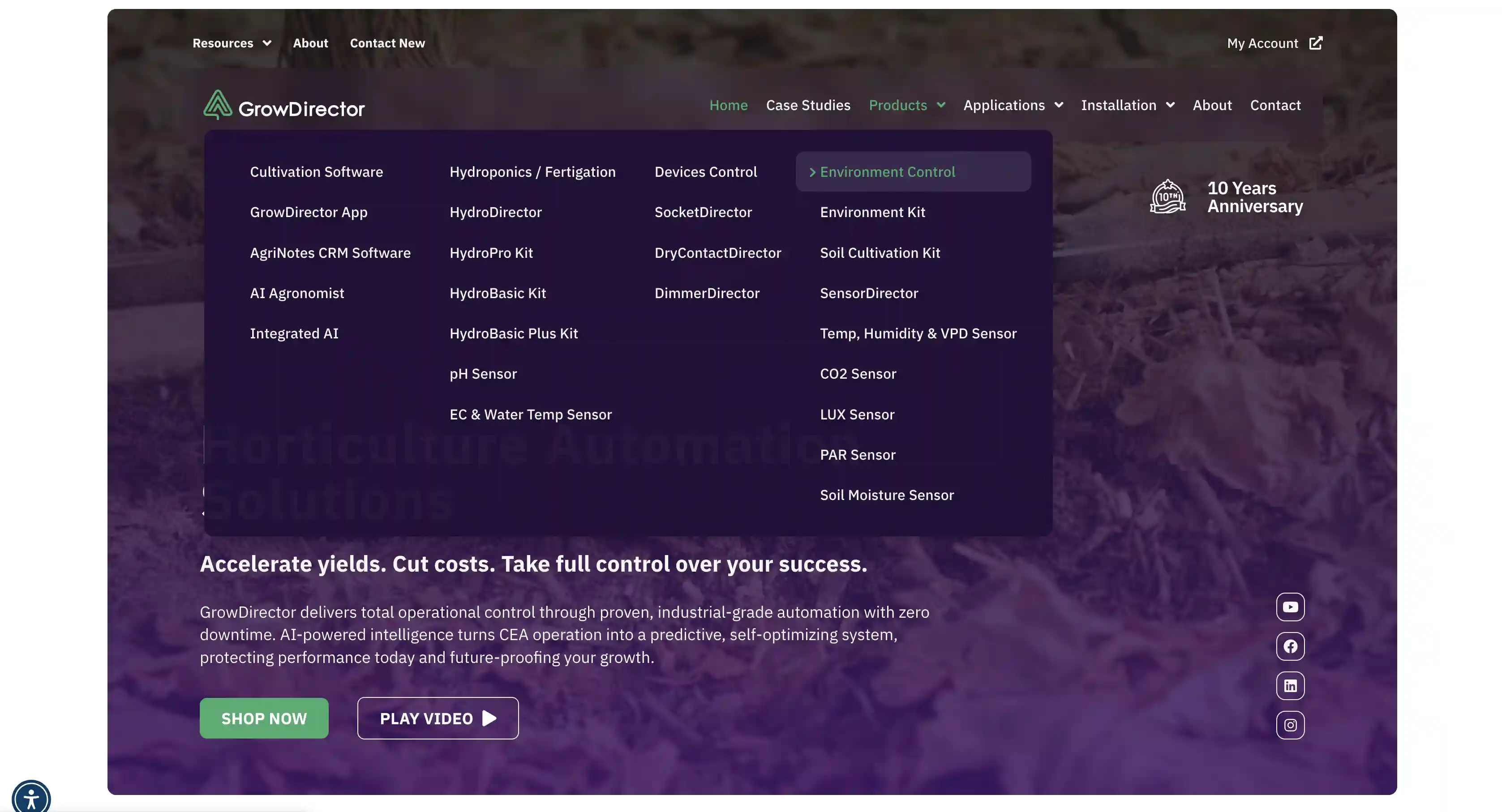Open Soil Cultivation Kit link

[x=880, y=252]
